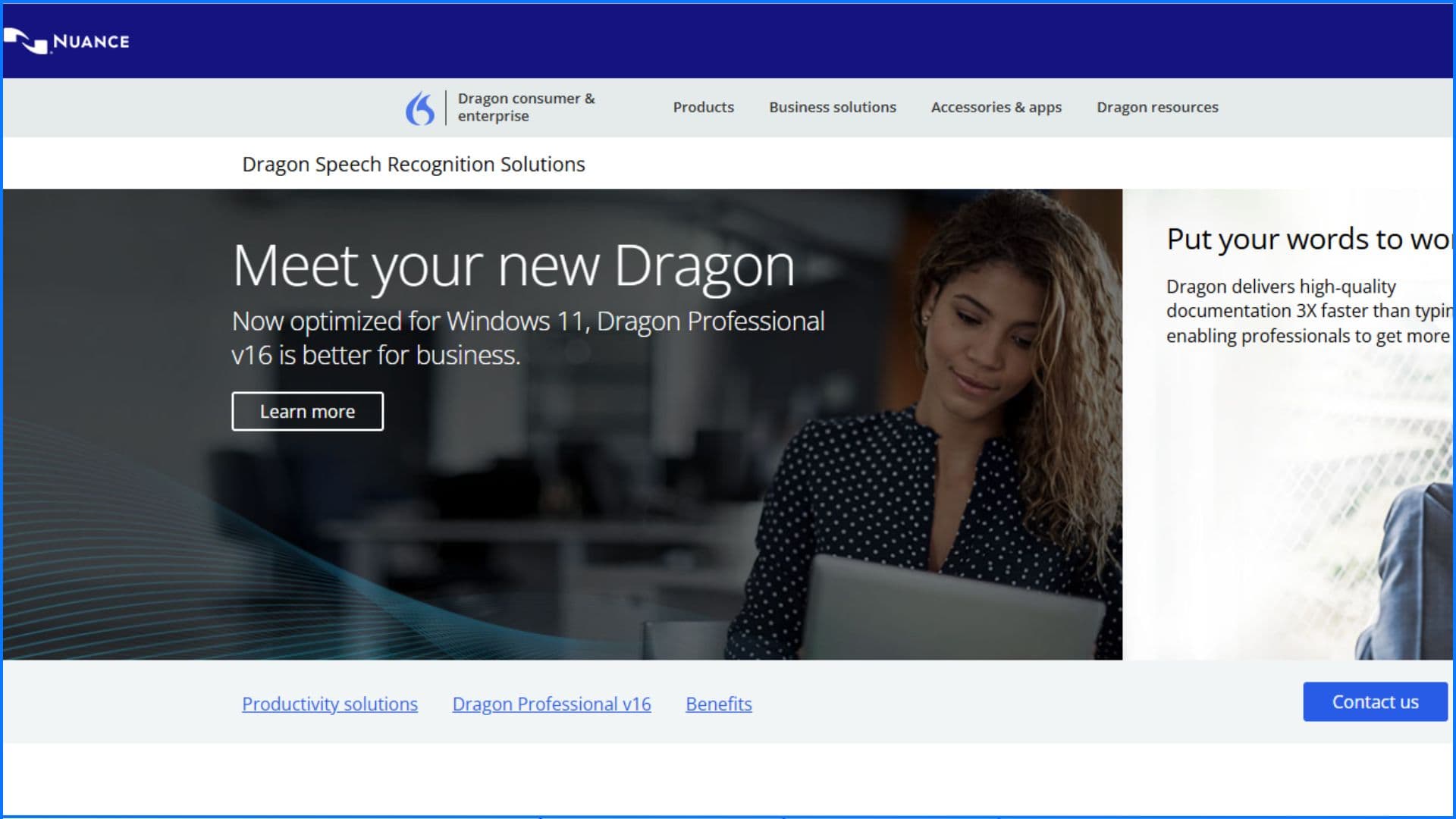Click the blue Dragon flame icon
Image resolution: width=1456 pixels, height=819 pixels.
point(420,108)
